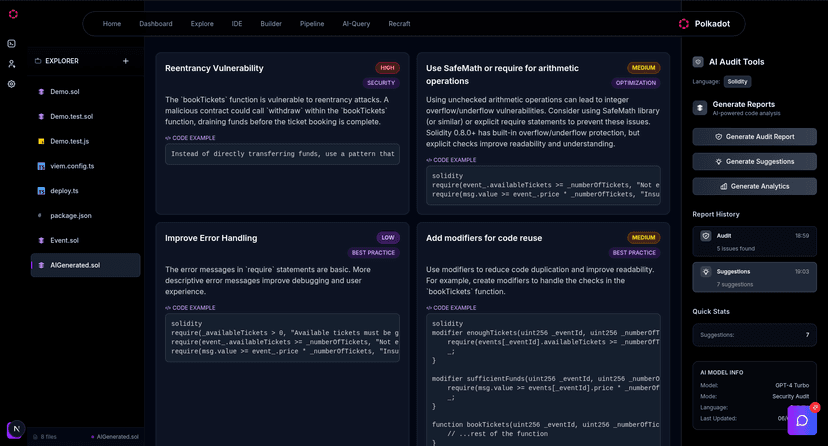This screenshot has width=828, height=446.
Task: Click the Event.sol file icon
Action: [41, 241]
